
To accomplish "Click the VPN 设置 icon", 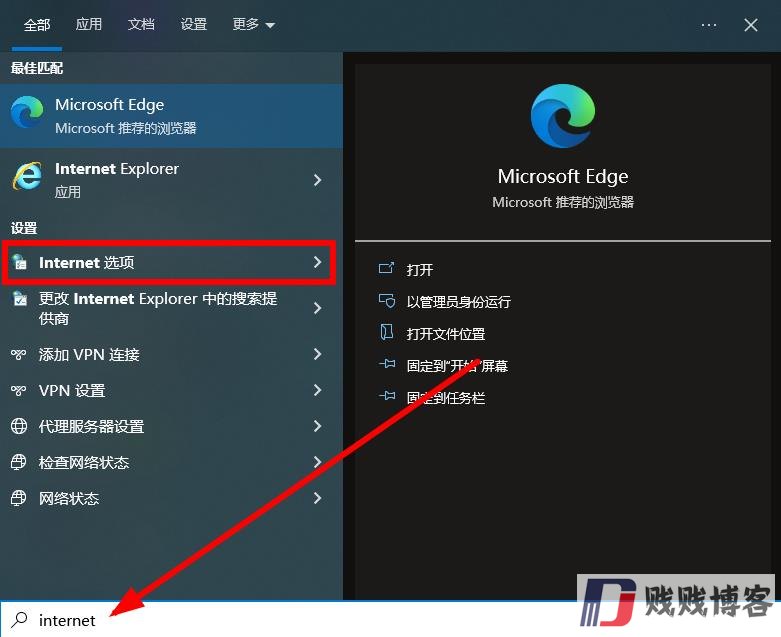I will click(18, 390).
